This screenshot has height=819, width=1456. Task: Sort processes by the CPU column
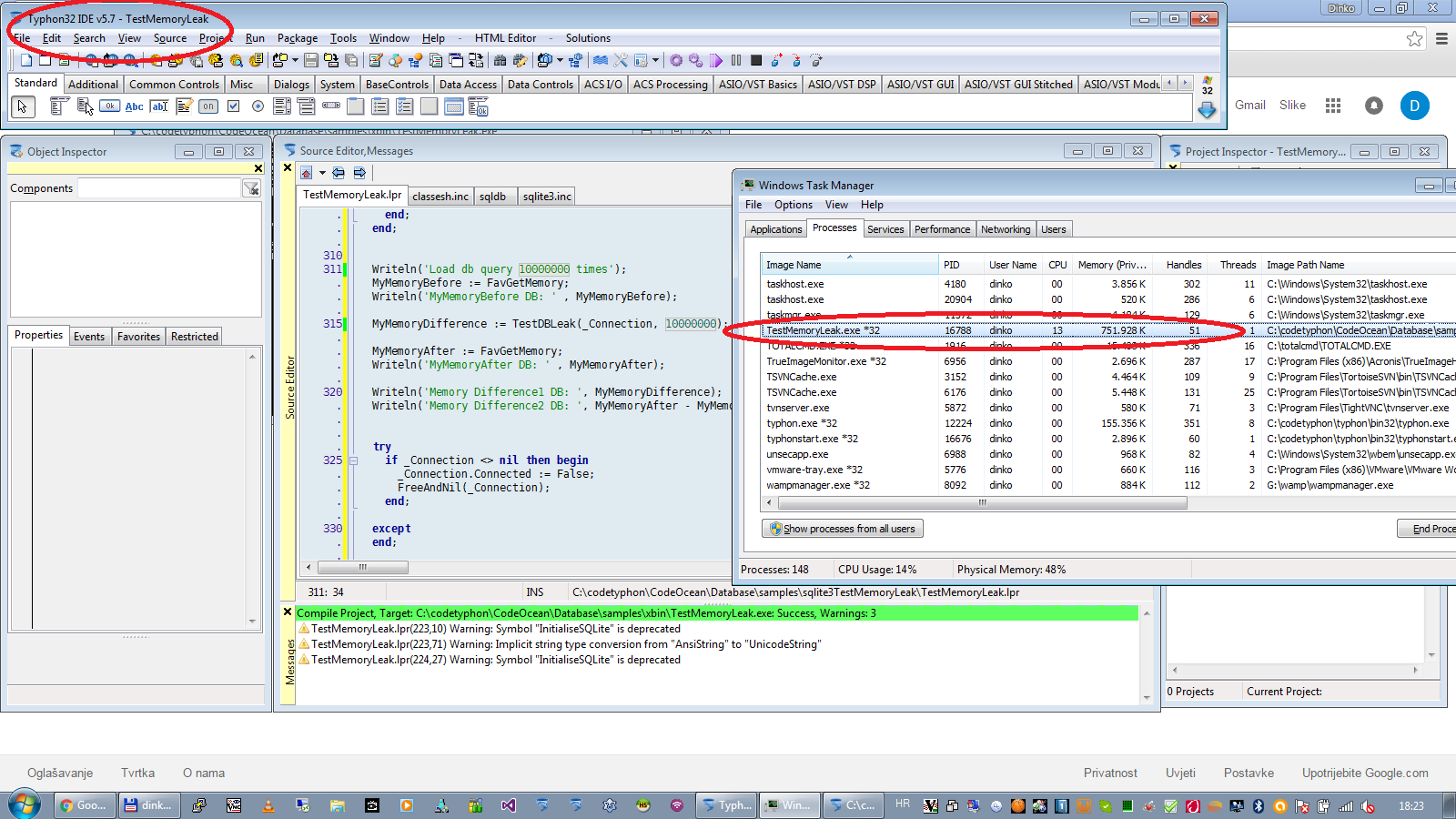(x=1057, y=265)
